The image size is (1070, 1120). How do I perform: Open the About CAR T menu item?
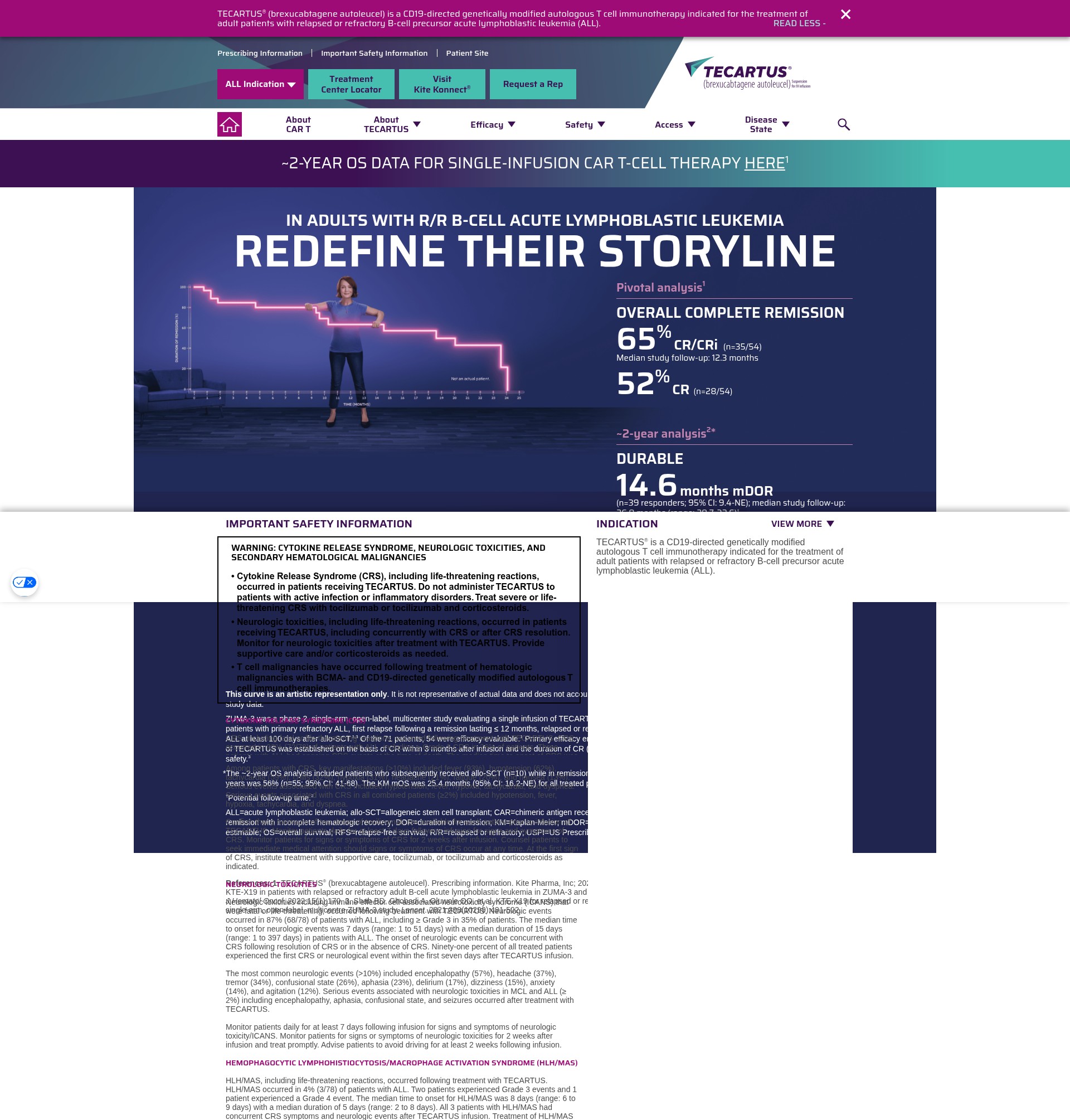pyautogui.click(x=298, y=124)
